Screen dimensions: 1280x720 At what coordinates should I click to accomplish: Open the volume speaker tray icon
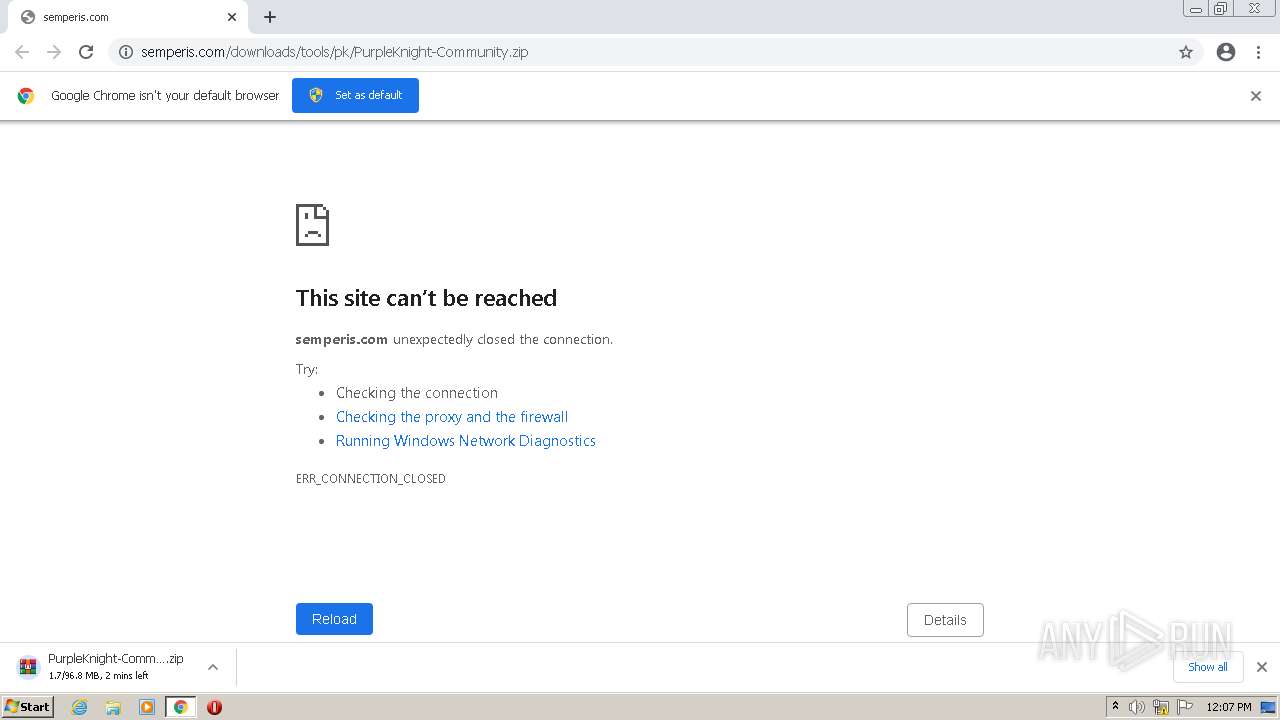(x=1137, y=707)
